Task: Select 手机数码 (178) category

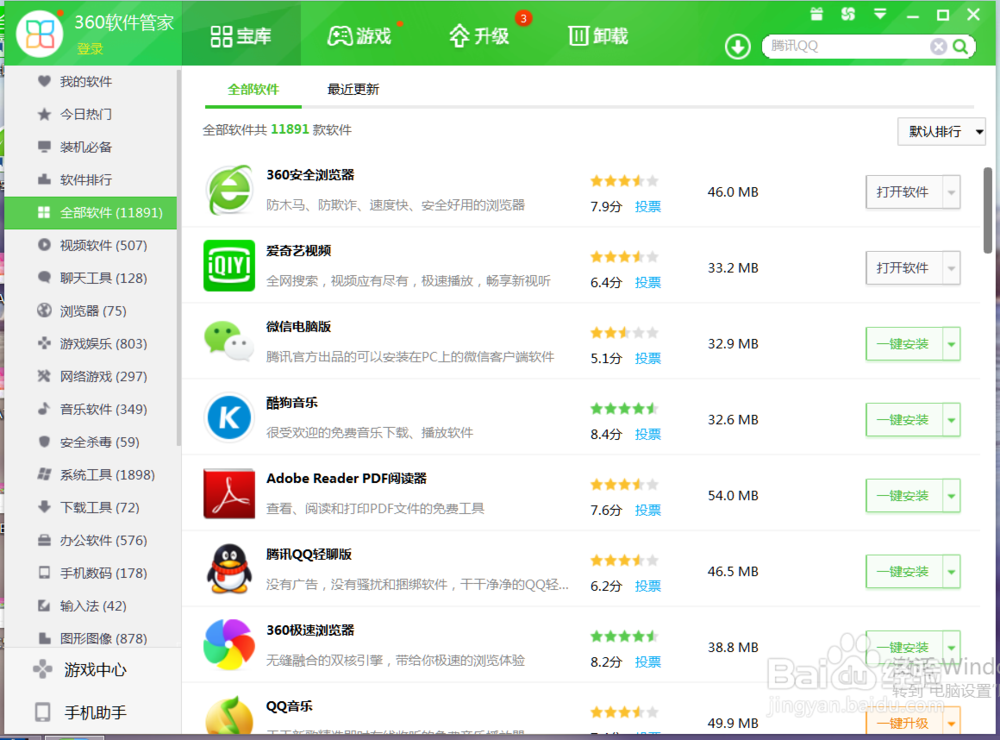Action: click(92, 574)
